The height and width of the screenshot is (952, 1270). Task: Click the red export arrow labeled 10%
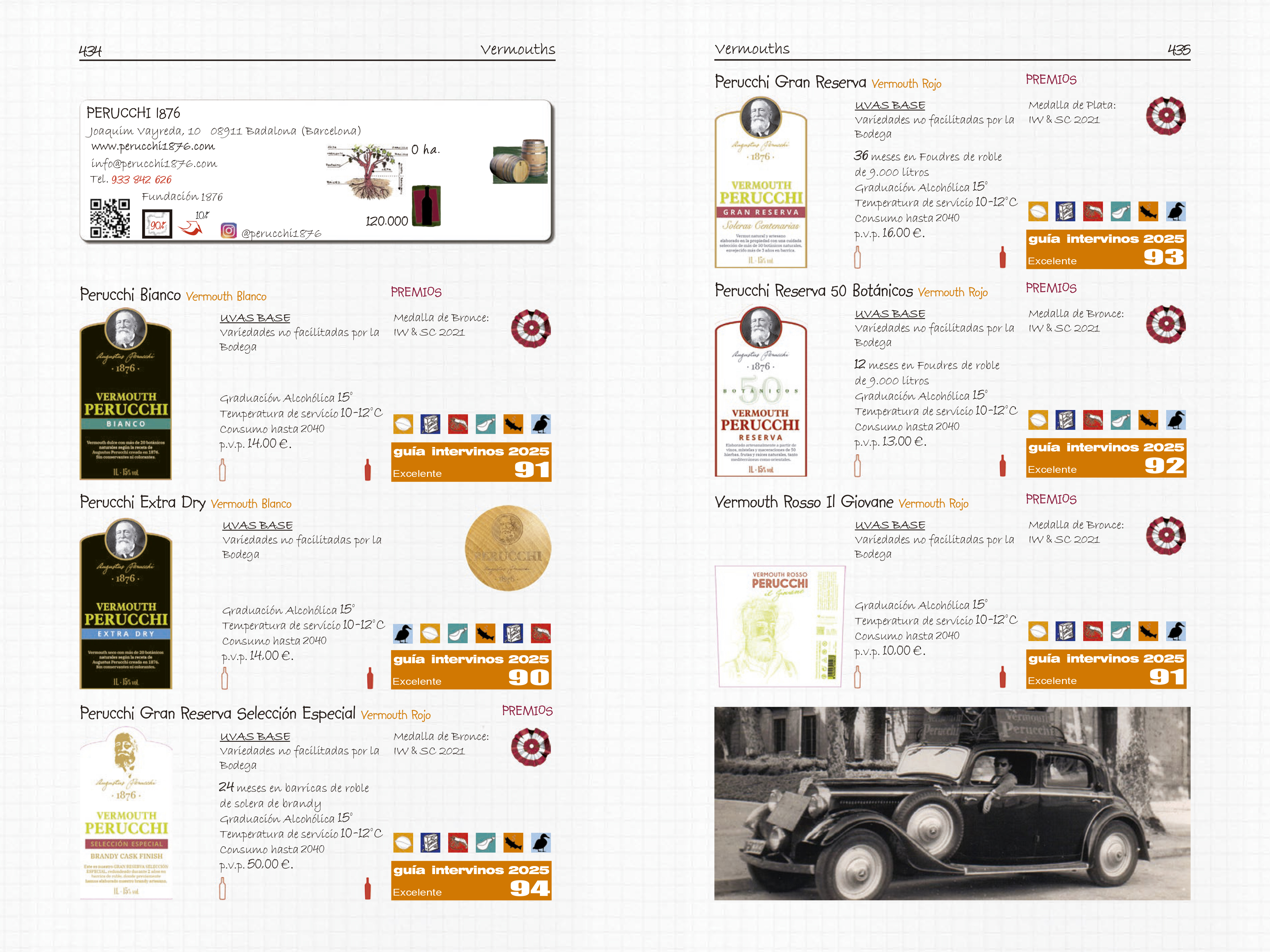(x=191, y=228)
